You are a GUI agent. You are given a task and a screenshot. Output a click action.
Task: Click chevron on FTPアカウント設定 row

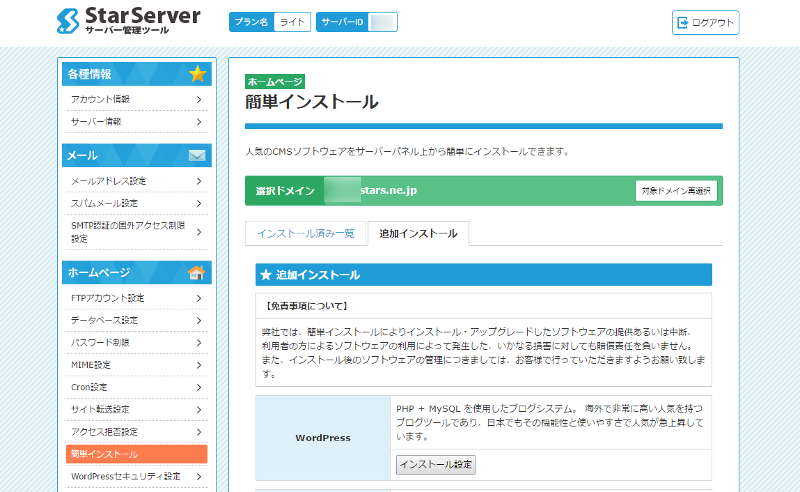pos(199,299)
